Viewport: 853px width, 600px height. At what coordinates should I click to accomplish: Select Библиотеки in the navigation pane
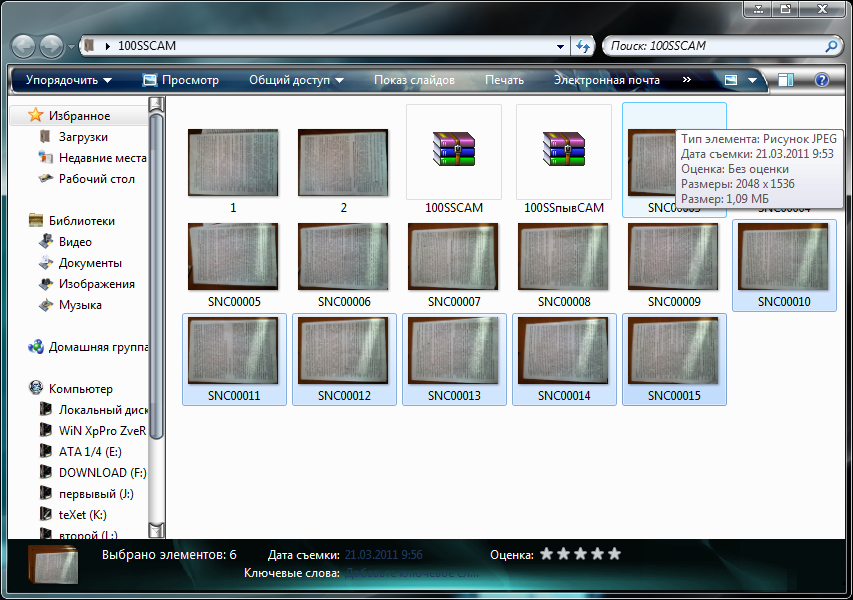point(82,220)
